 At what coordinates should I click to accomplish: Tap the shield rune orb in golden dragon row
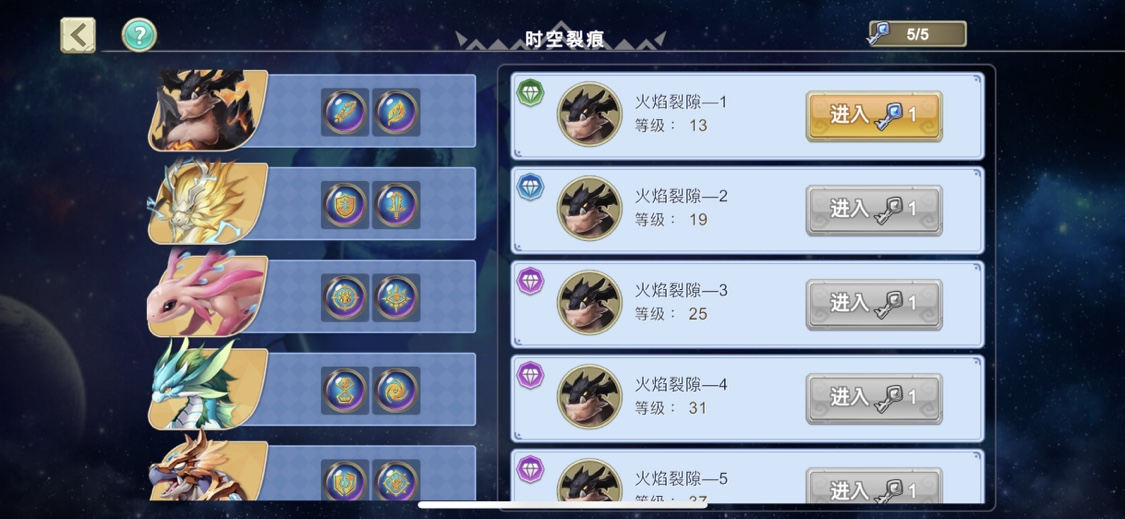point(345,205)
